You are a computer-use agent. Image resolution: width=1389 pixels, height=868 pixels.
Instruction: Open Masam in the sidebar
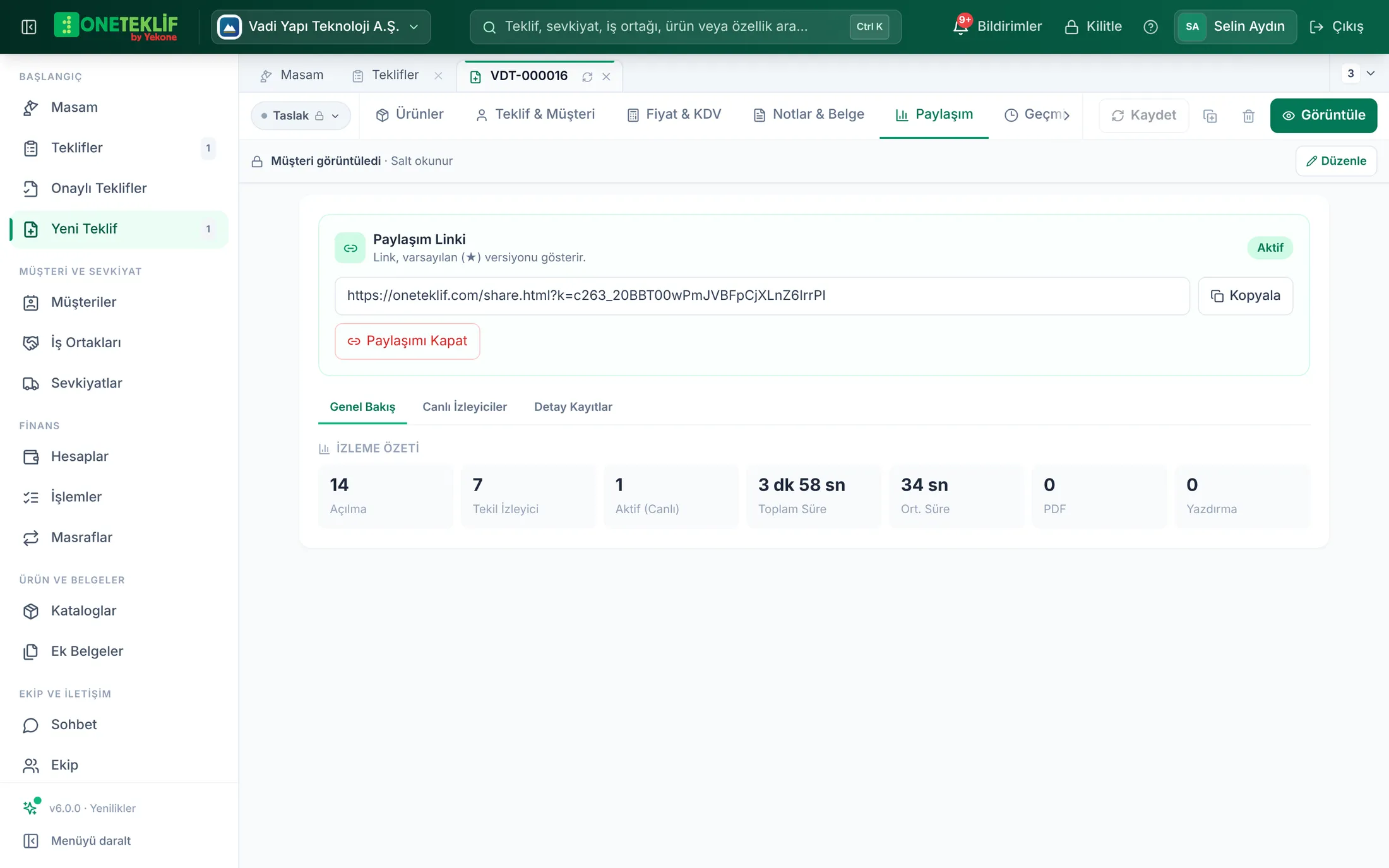pyautogui.click(x=119, y=107)
